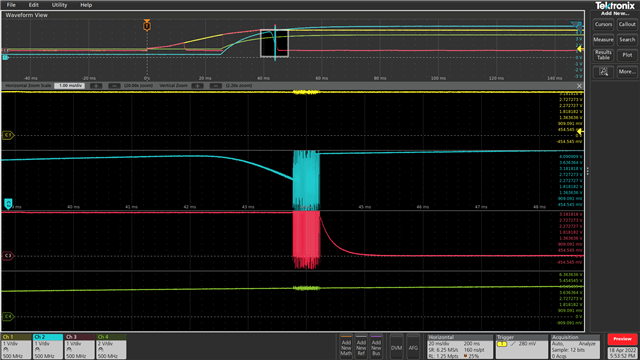Open the Edit menu
This screenshot has width=640, height=360.
(x=33, y=5)
